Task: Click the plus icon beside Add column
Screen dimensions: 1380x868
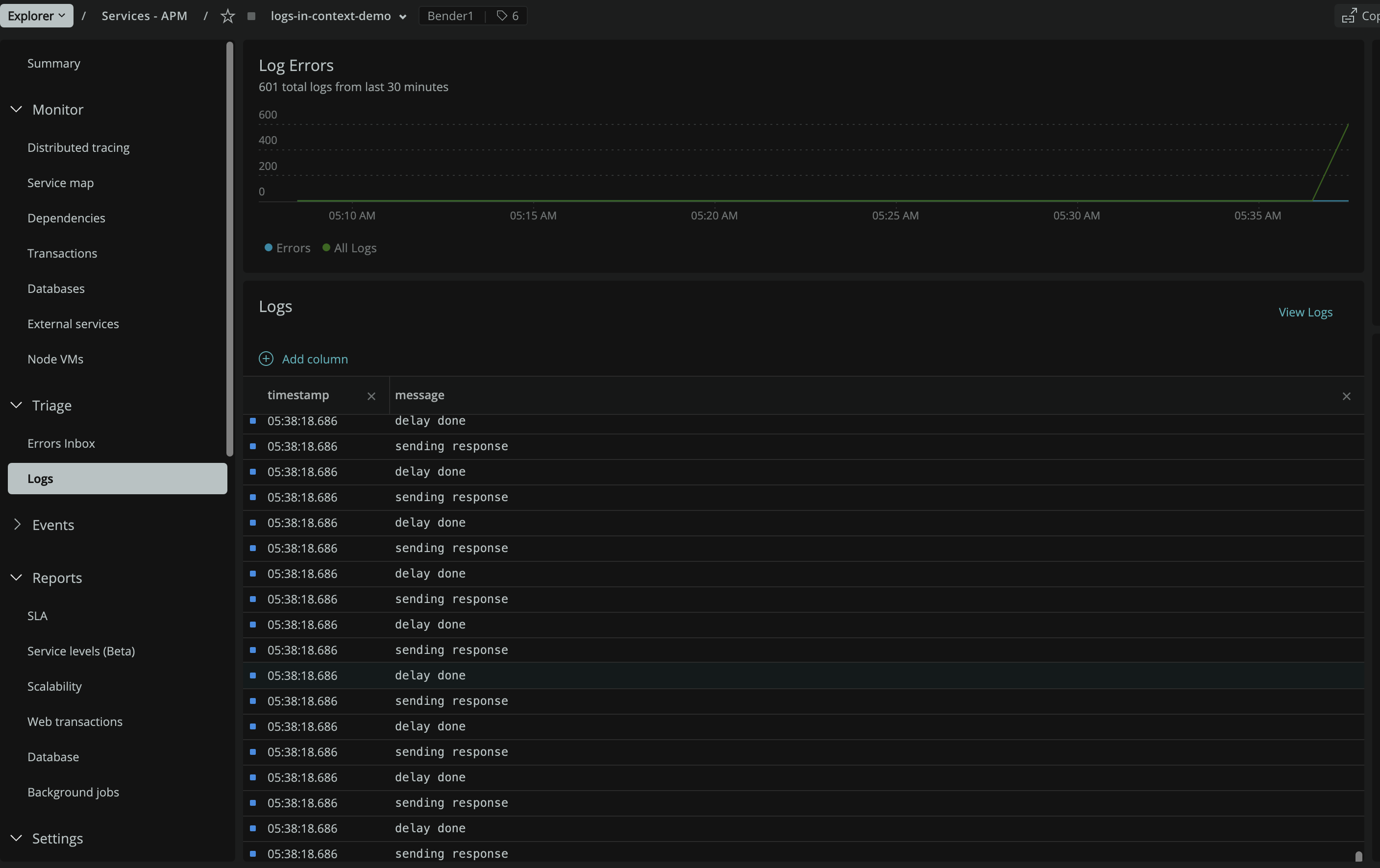Action: [266, 359]
